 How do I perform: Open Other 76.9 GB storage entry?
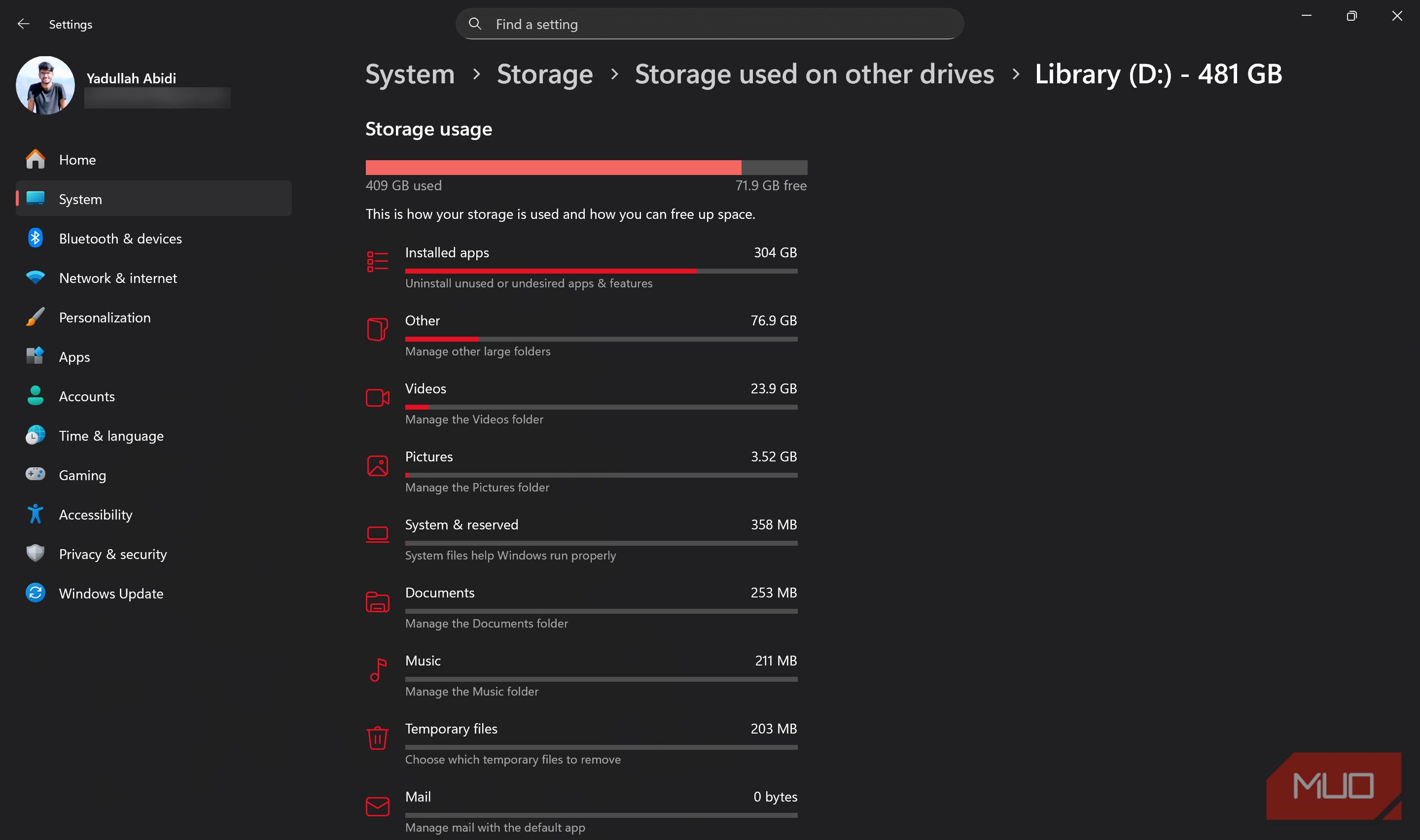click(x=582, y=335)
